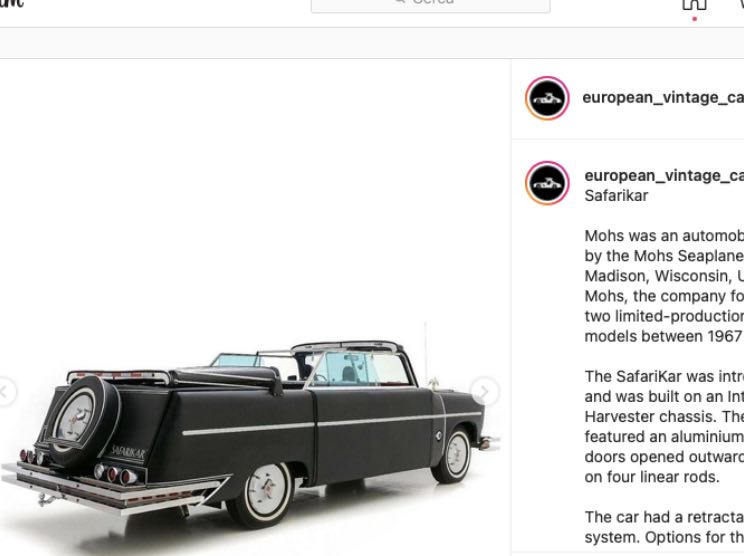The width and height of the screenshot is (744, 556).
Task: Click the Safarikar caption title text
Action: [x=616, y=195]
